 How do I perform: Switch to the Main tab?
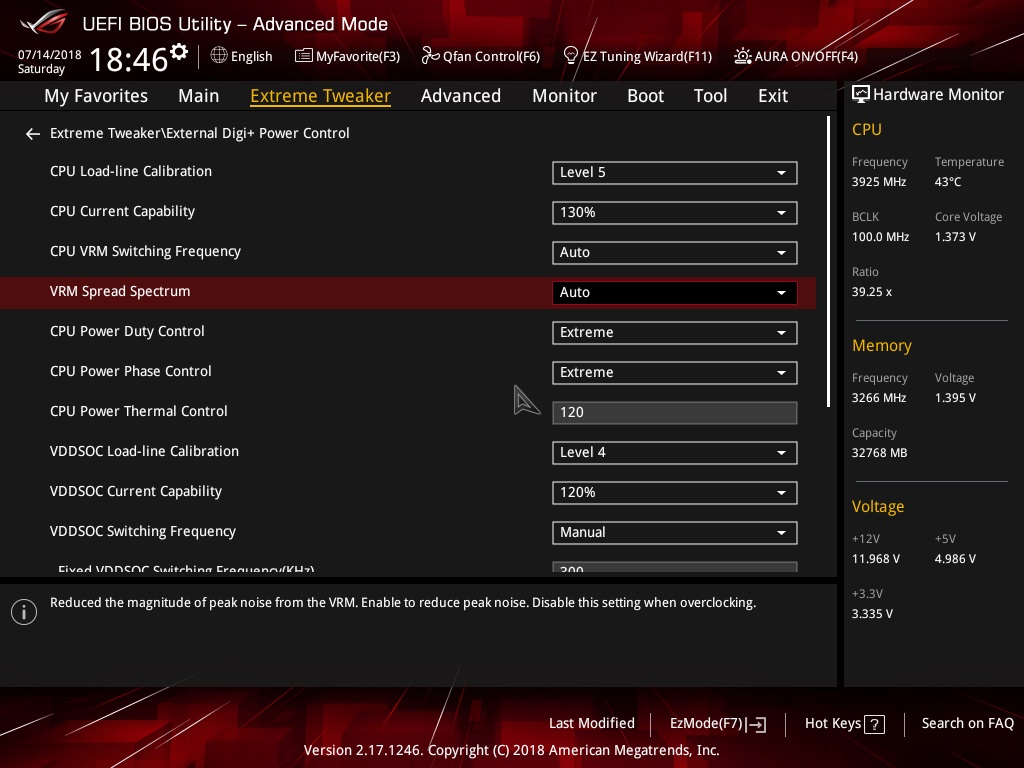[199, 96]
